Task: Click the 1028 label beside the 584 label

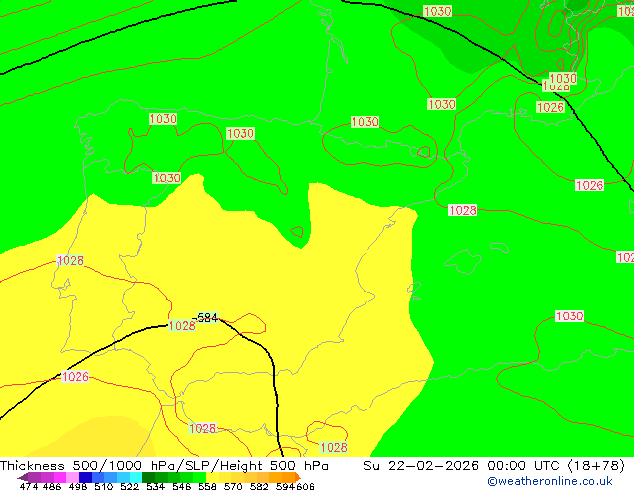Action: (182, 325)
